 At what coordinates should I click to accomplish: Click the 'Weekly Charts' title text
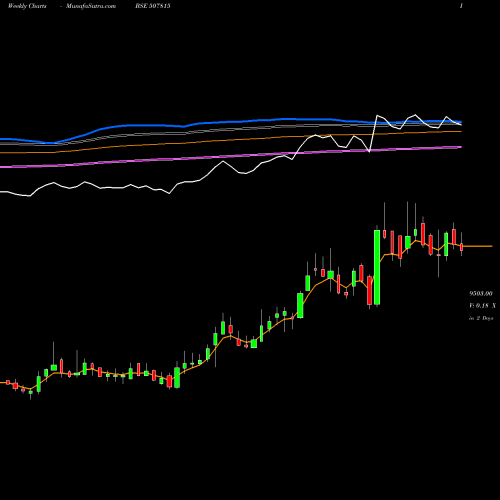[x=27, y=6]
